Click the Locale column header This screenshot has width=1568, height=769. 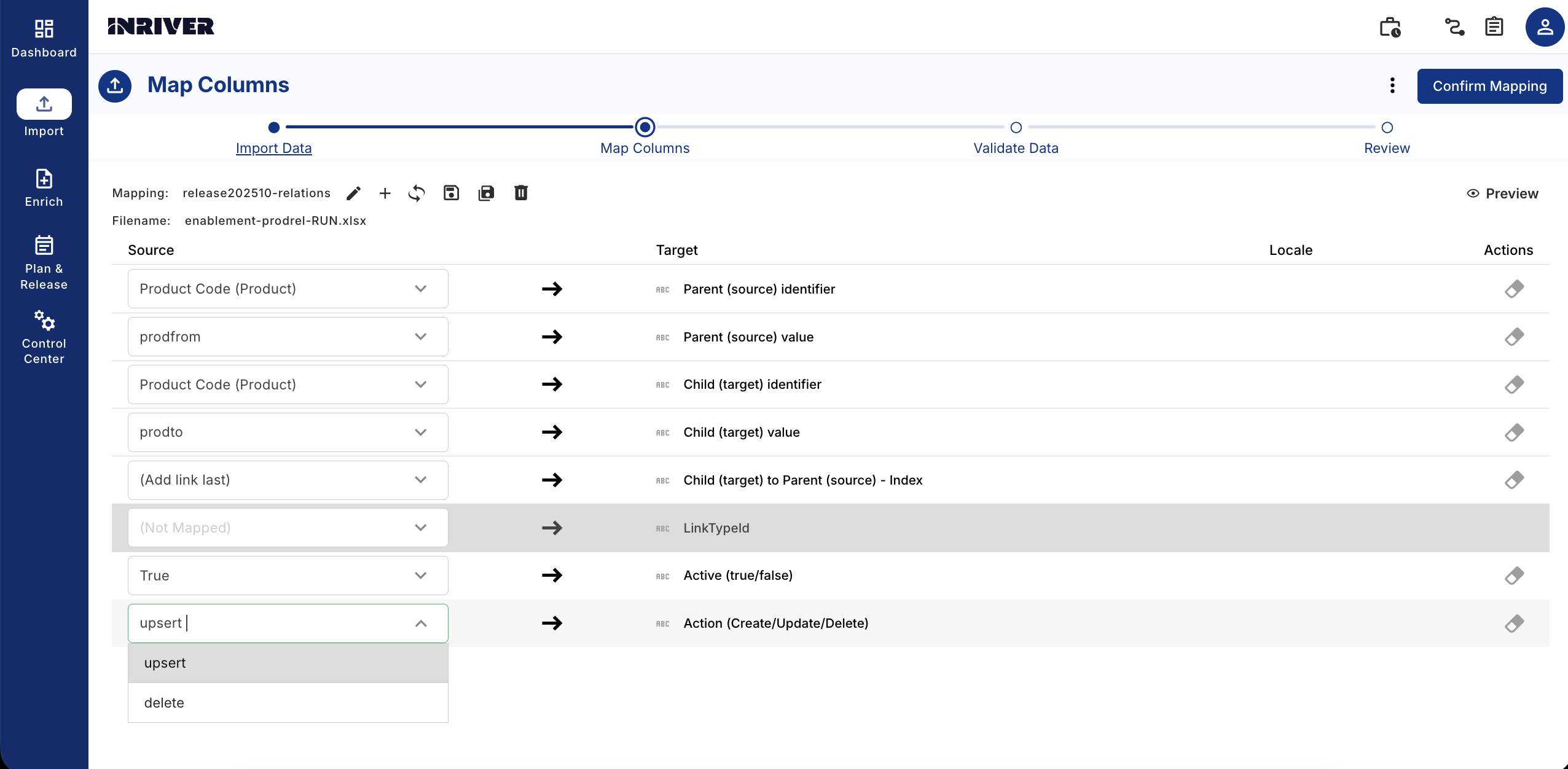click(x=1290, y=250)
